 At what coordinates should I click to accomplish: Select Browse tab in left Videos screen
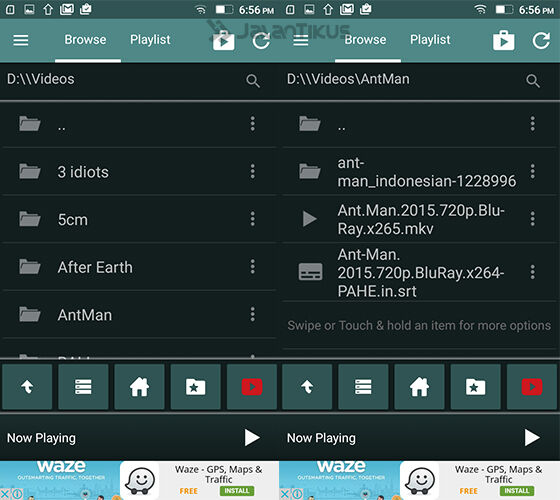(85, 40)
